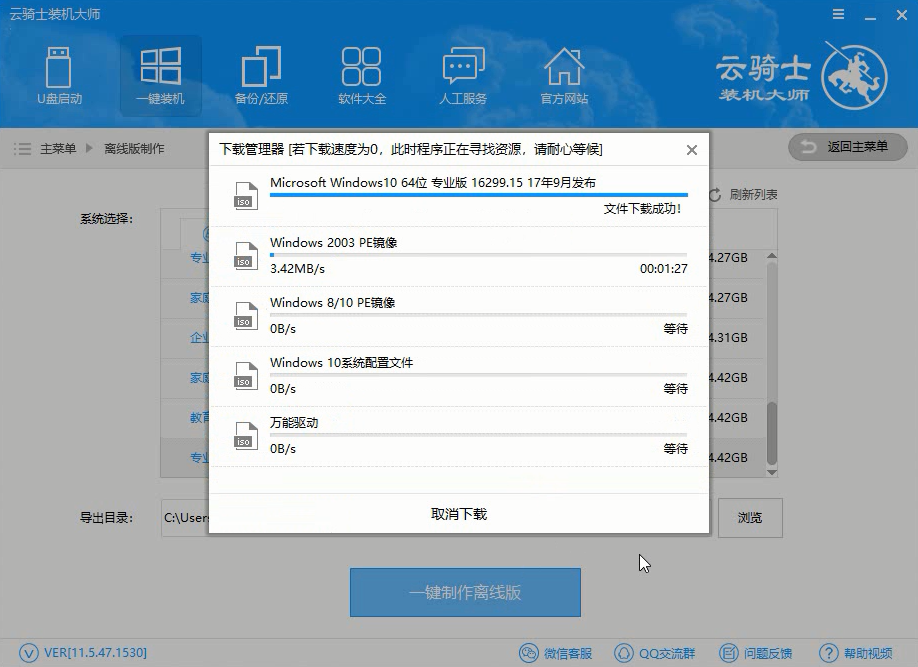Click the iso icon for Windows 8/10 PE镜像
The image size is (918, 667).
245,316
